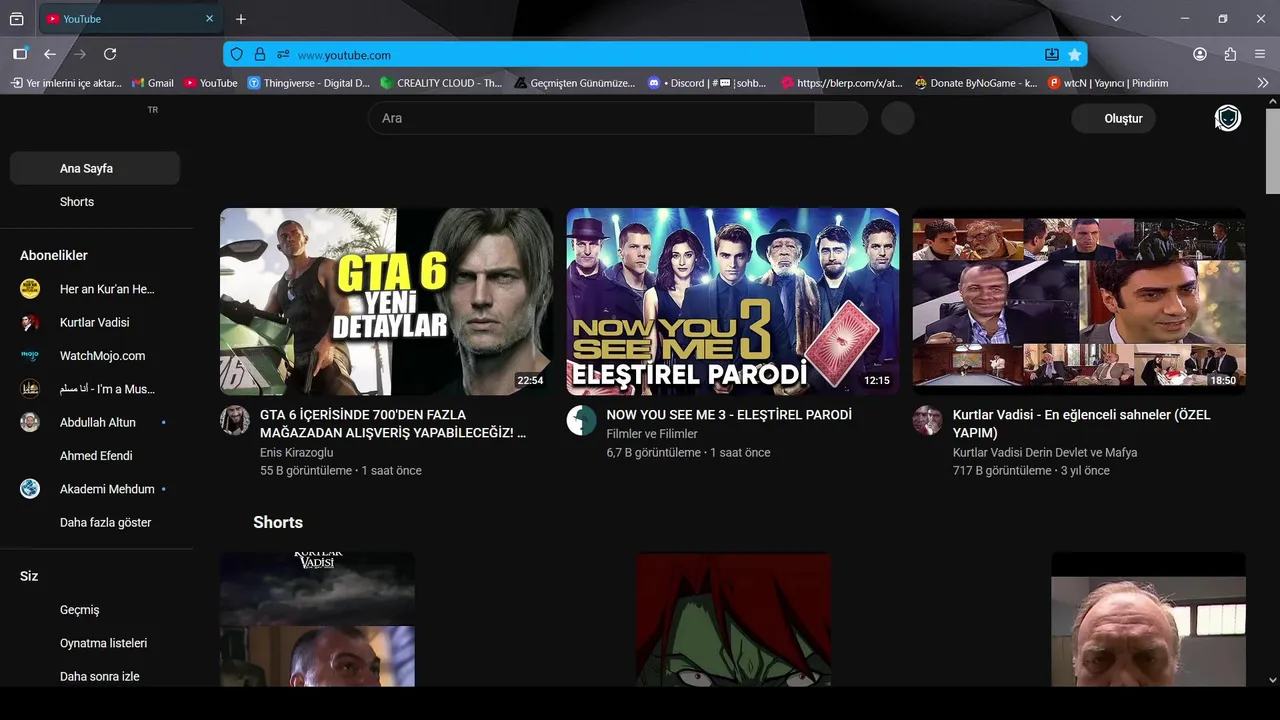Go back with the back arrow
Image resolution: width=1280 pixels, height=720 pixels.
(x=49, y=54)
